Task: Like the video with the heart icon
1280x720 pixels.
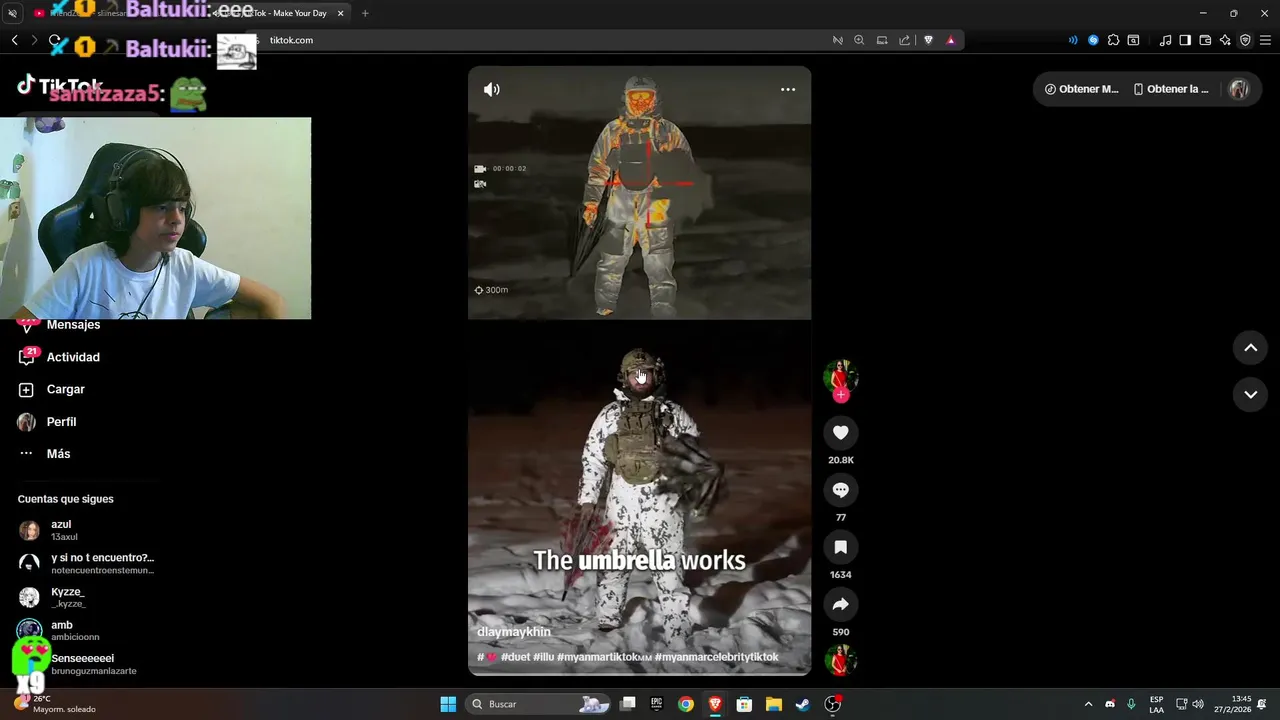Action: tap(840, 432)
